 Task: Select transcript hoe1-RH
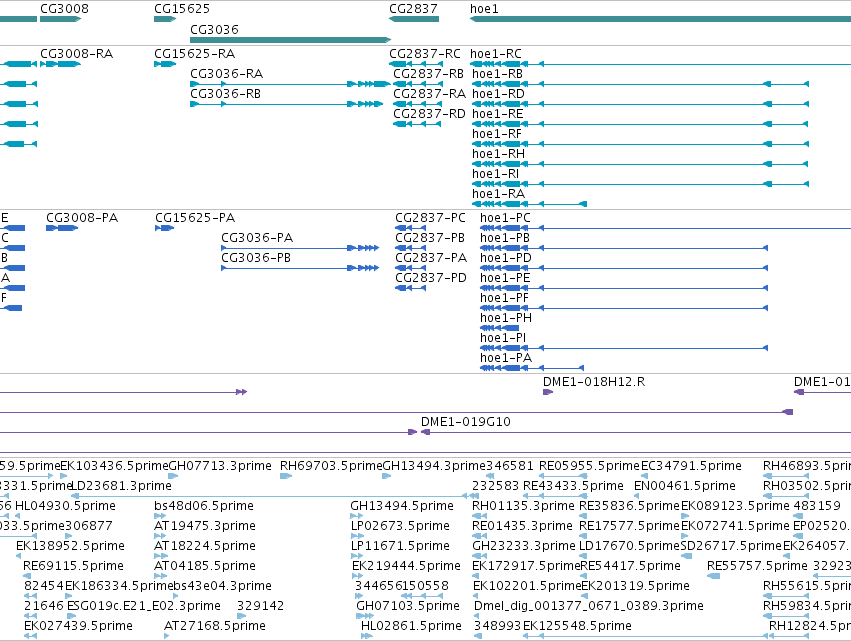(x=498, y=154)
